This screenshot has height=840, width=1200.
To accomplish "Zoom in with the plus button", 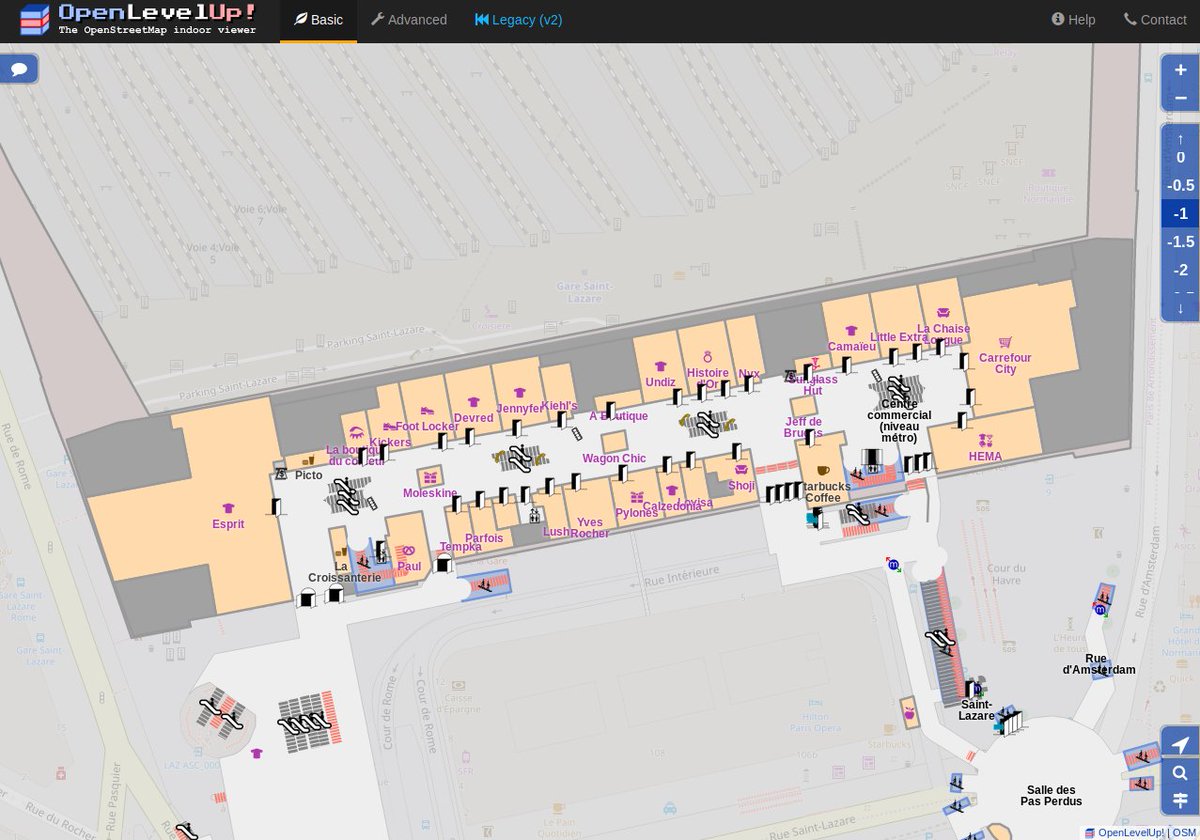I will point(1180,69).
